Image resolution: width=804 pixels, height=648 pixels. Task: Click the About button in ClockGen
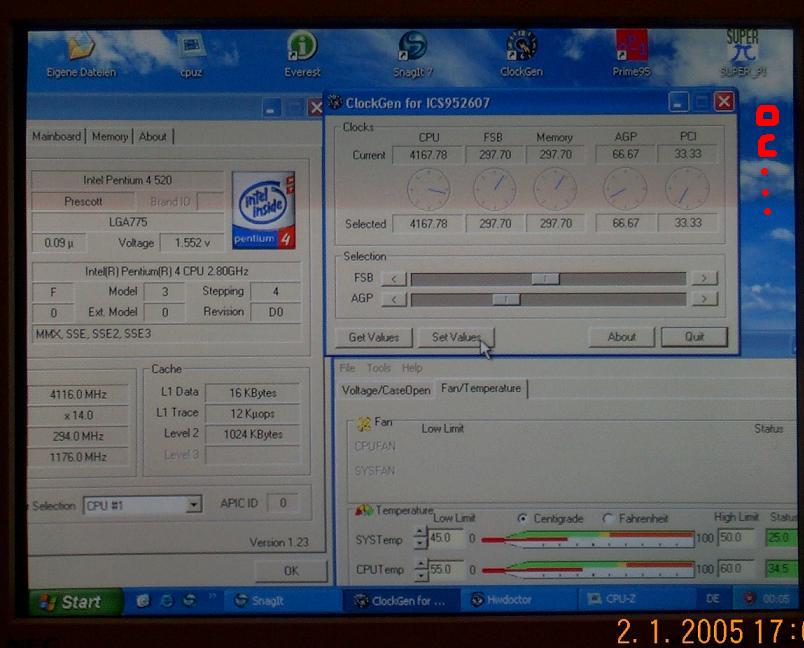pyautogui.click(x=621, y=337)
